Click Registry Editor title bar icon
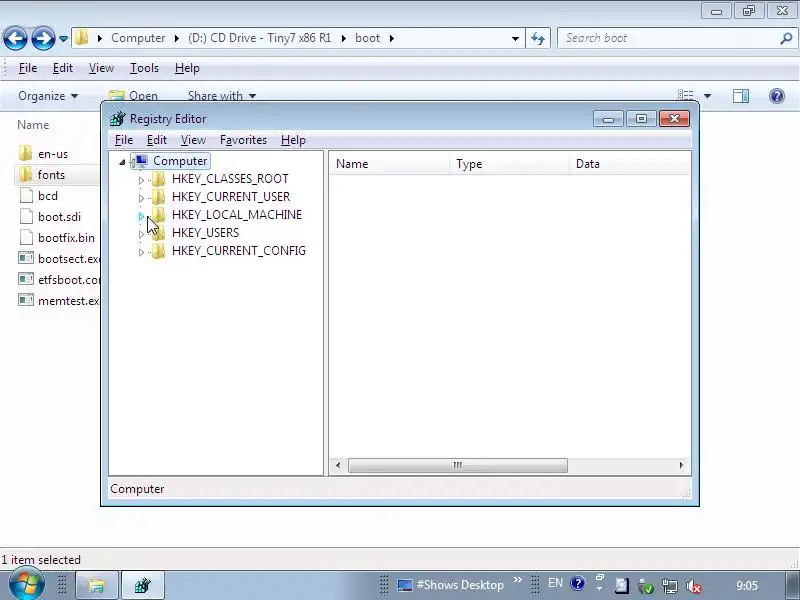Screen dimensions: 800x600 pyautogui.click(x=117, y=118)
